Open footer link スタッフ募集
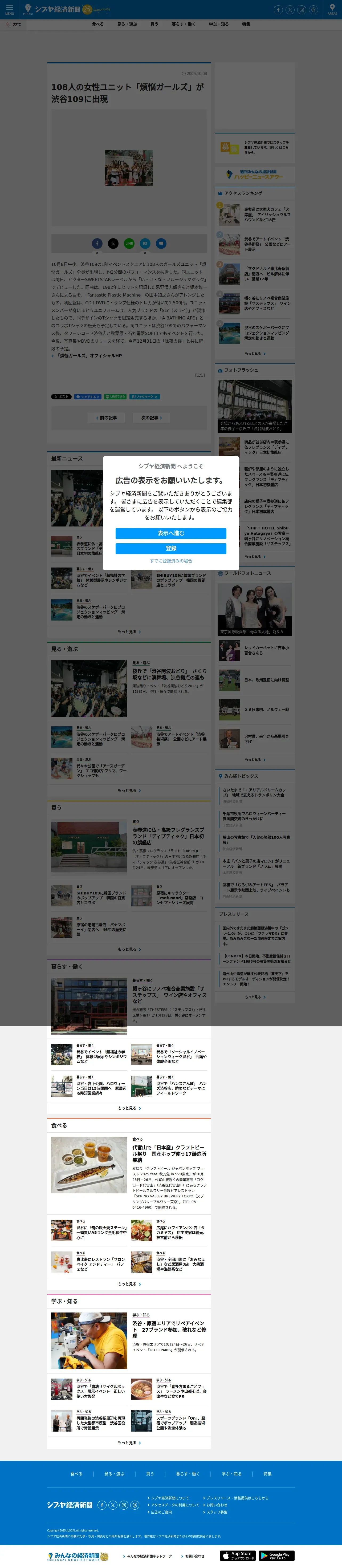Viewport: 342px width, 1568px height. point(217,1512)
